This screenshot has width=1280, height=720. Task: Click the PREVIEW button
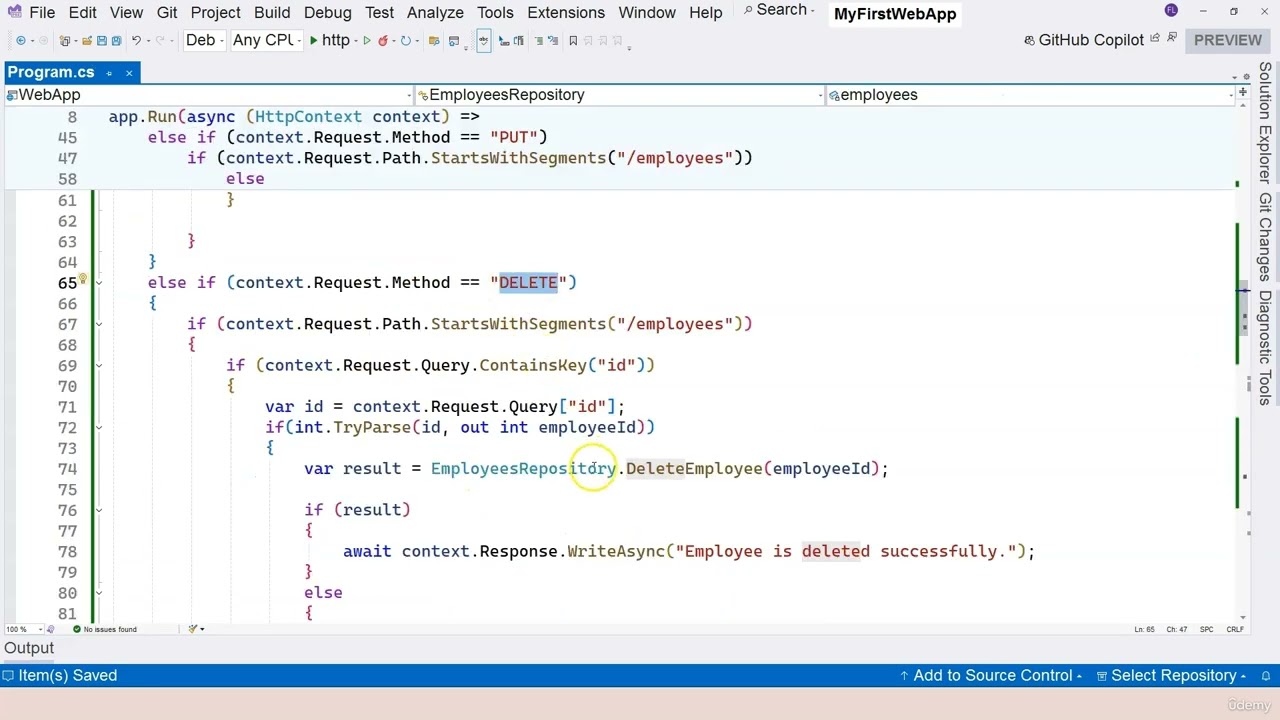pyautogui.click(x=1228, y=40)
